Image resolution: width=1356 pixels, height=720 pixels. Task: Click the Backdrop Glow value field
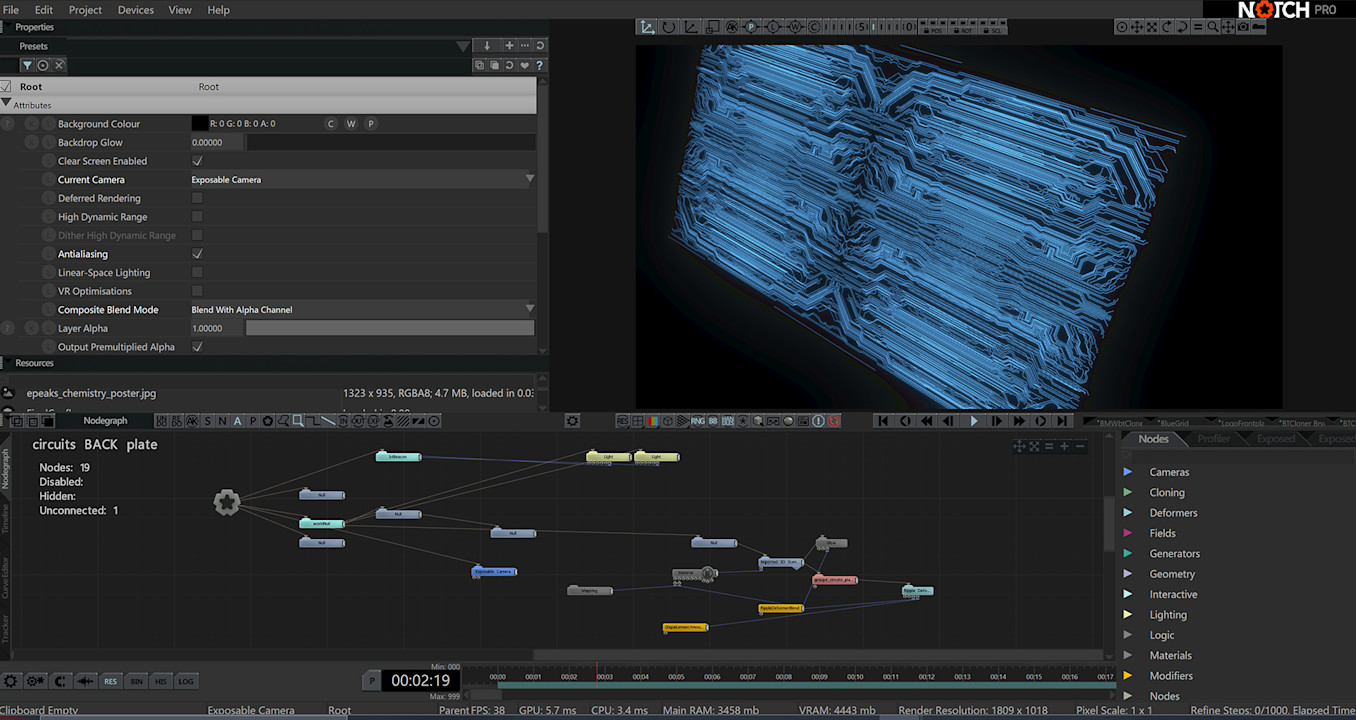(217, 143)
